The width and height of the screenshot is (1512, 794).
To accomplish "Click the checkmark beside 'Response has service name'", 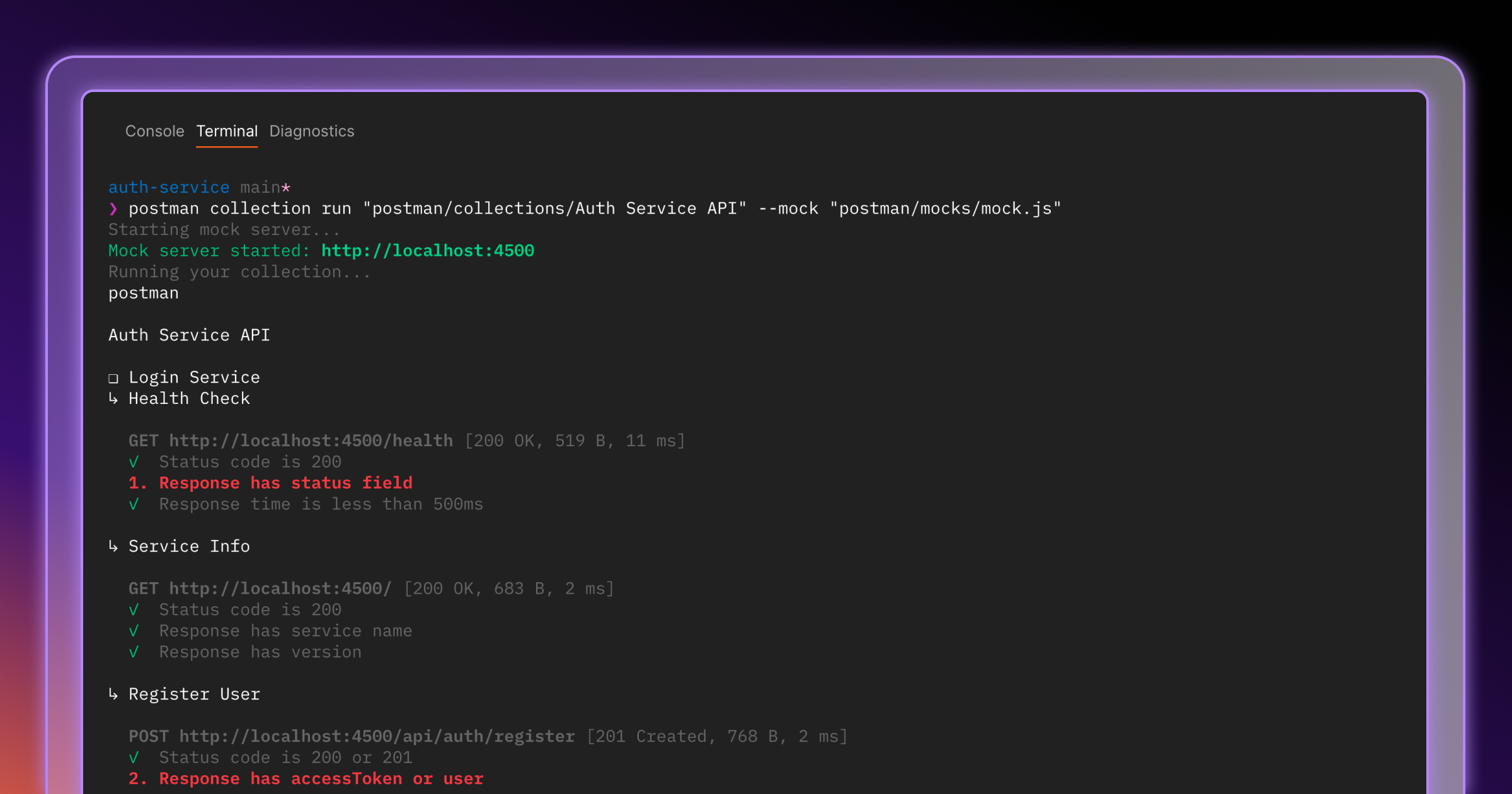I will [x=134, y=631].
